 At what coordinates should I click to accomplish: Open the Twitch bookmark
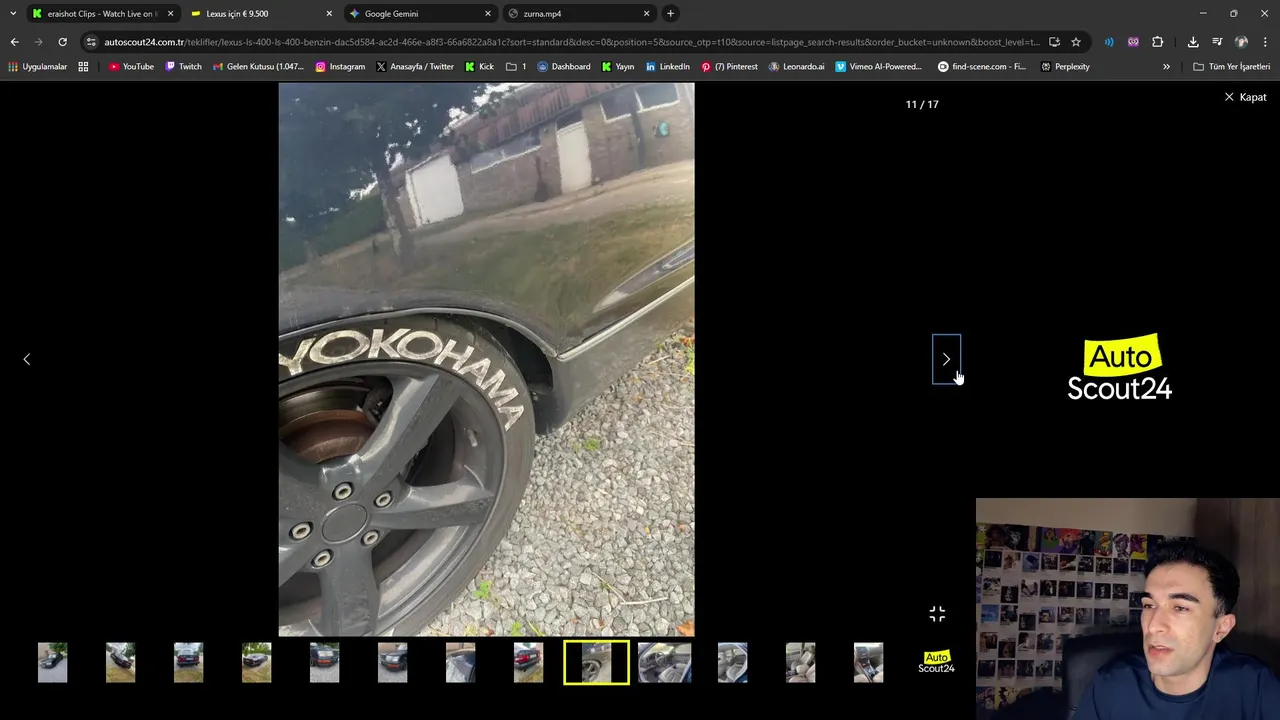183,67
